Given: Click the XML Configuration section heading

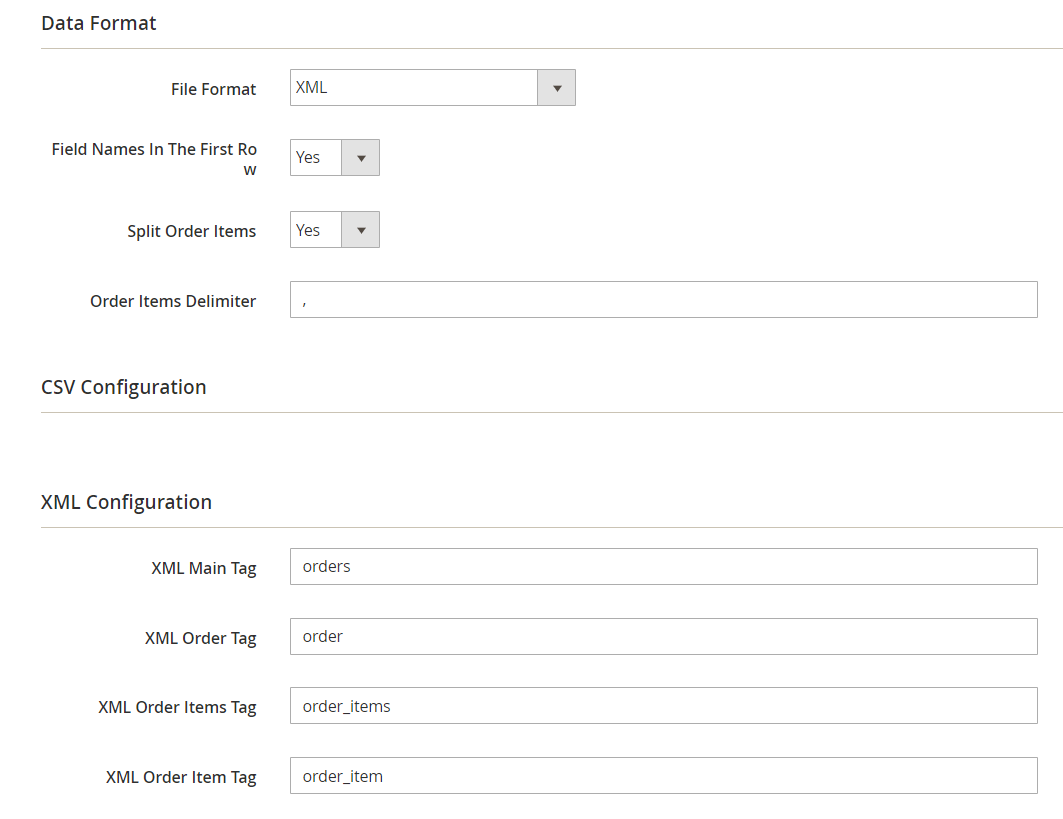Looking at the screenshot, I should [x=127, y=502].
